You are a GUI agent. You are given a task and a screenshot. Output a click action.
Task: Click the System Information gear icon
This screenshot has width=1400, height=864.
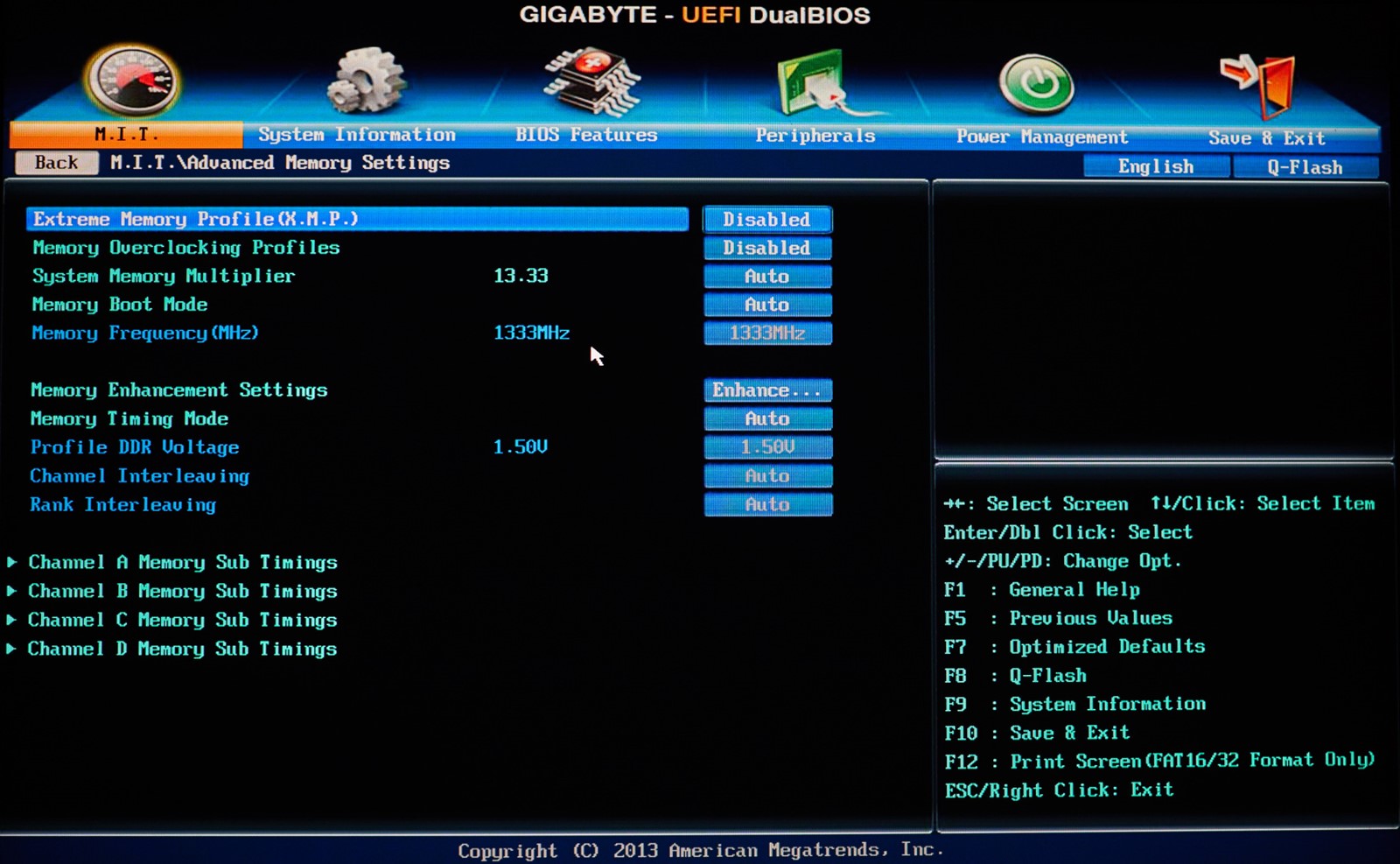pyautogui.click(x=366, y=81)
